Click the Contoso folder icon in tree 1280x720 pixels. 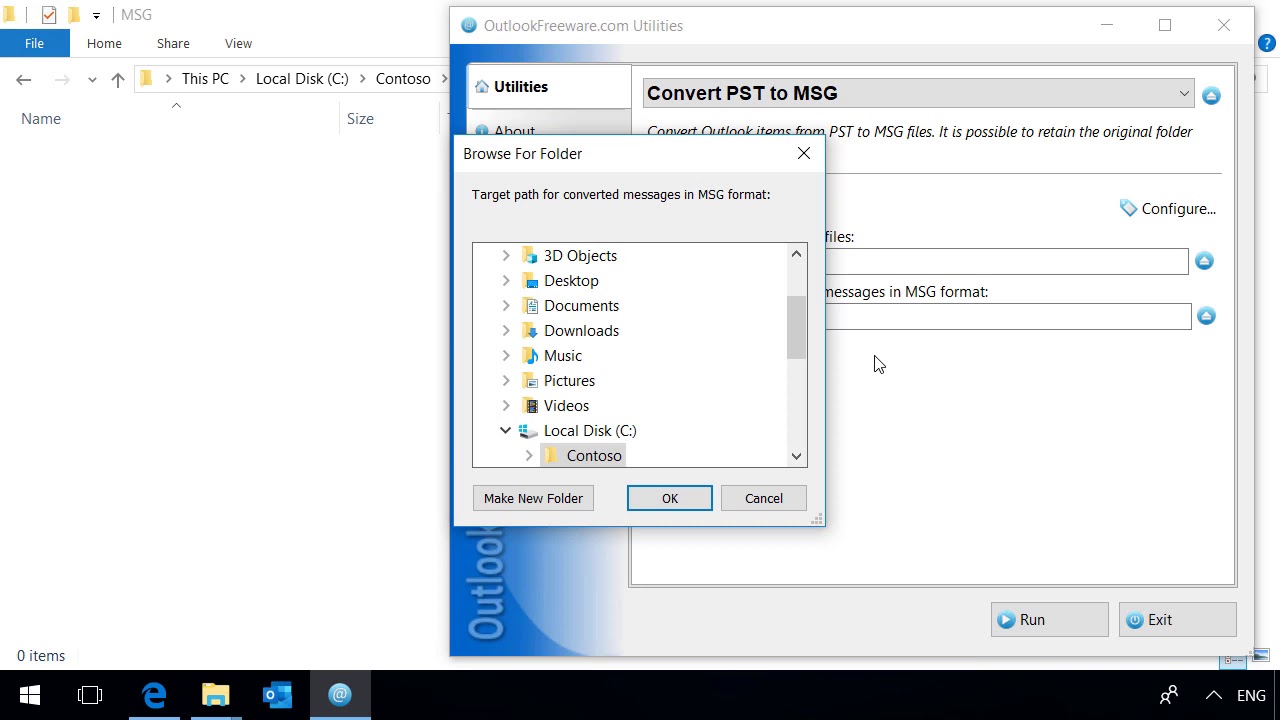coord(552,456)
